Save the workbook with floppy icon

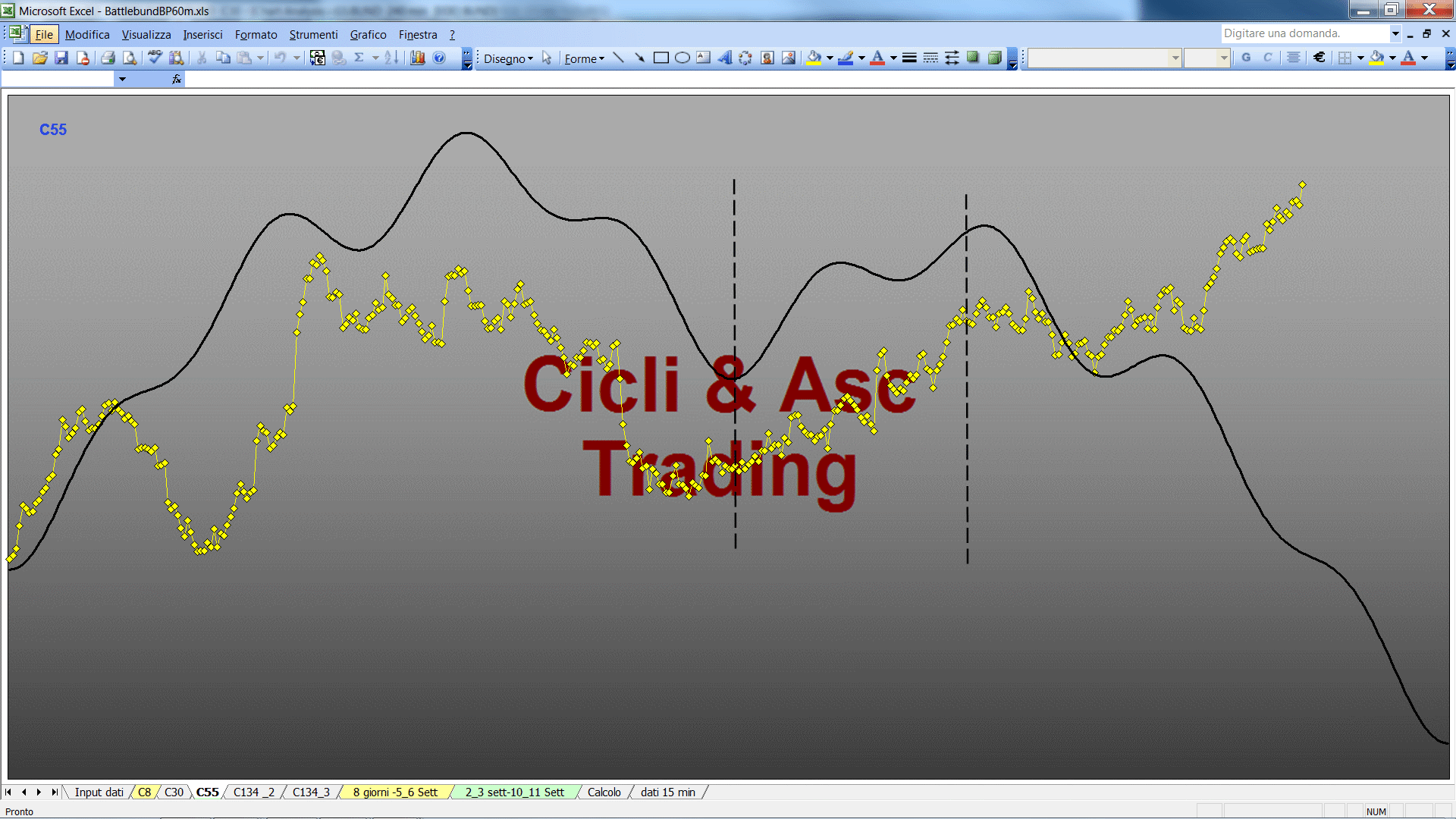pos(61,58)
